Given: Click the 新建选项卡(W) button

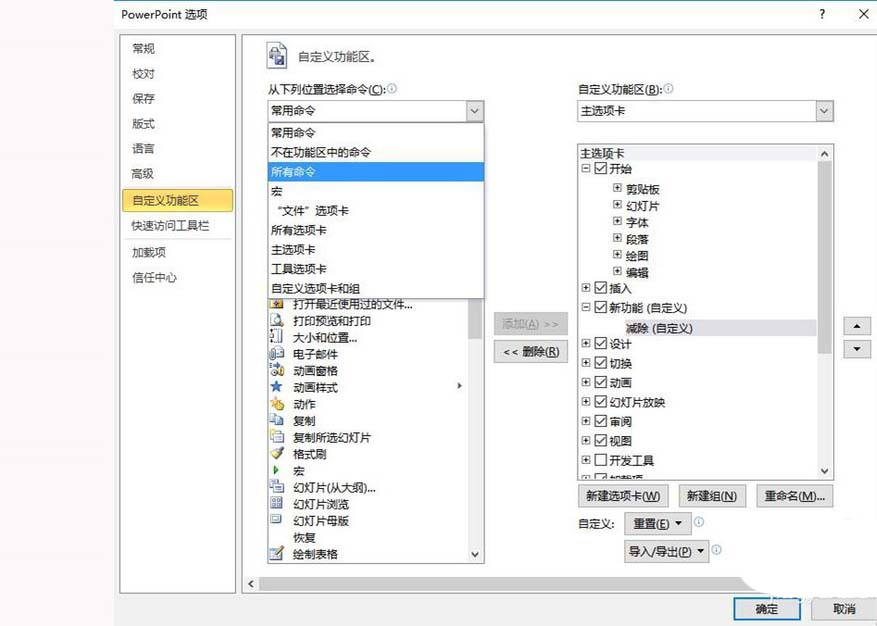Looking at the screenshot, I should [622, 496].
